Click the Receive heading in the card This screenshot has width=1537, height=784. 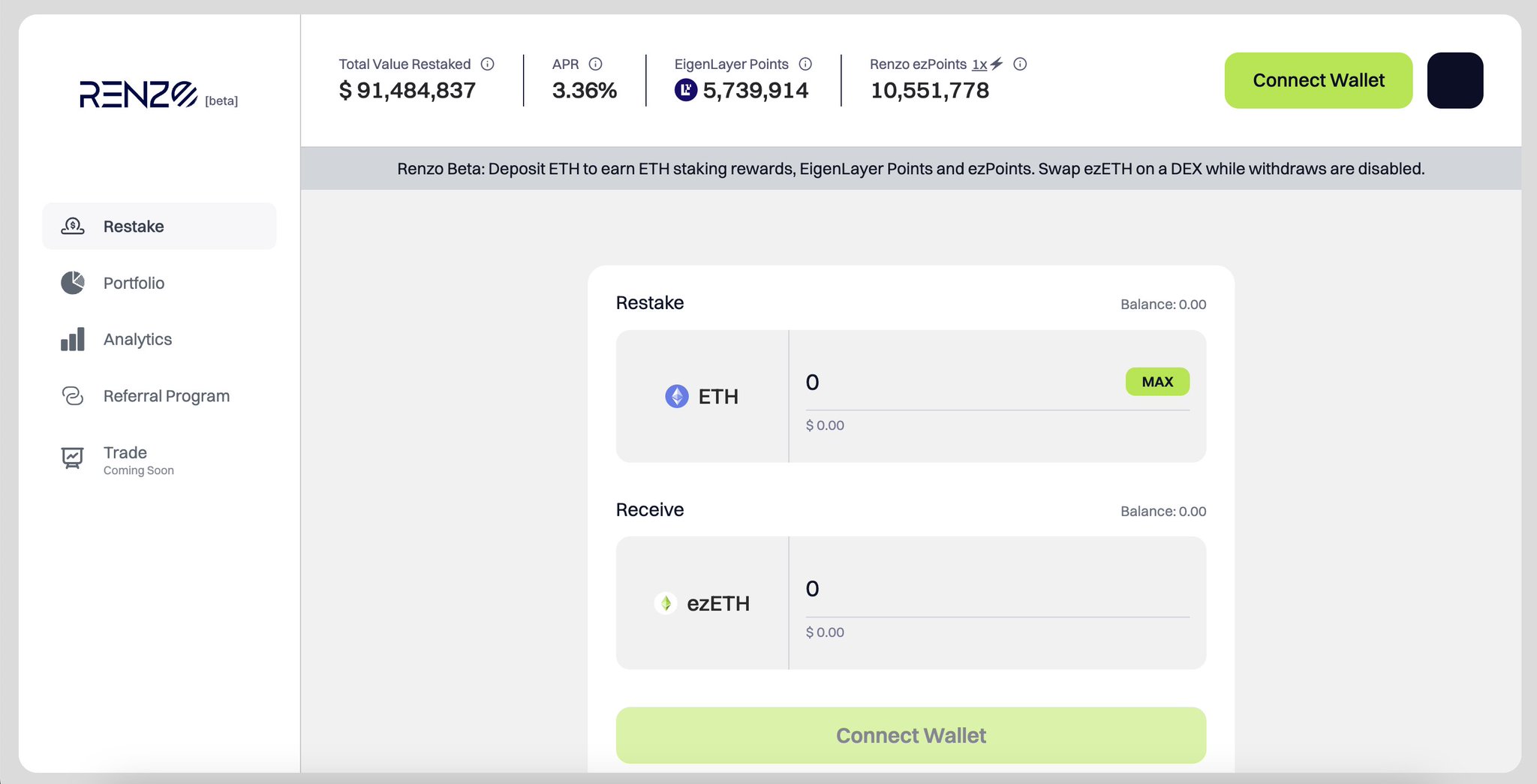click(650, 510)
